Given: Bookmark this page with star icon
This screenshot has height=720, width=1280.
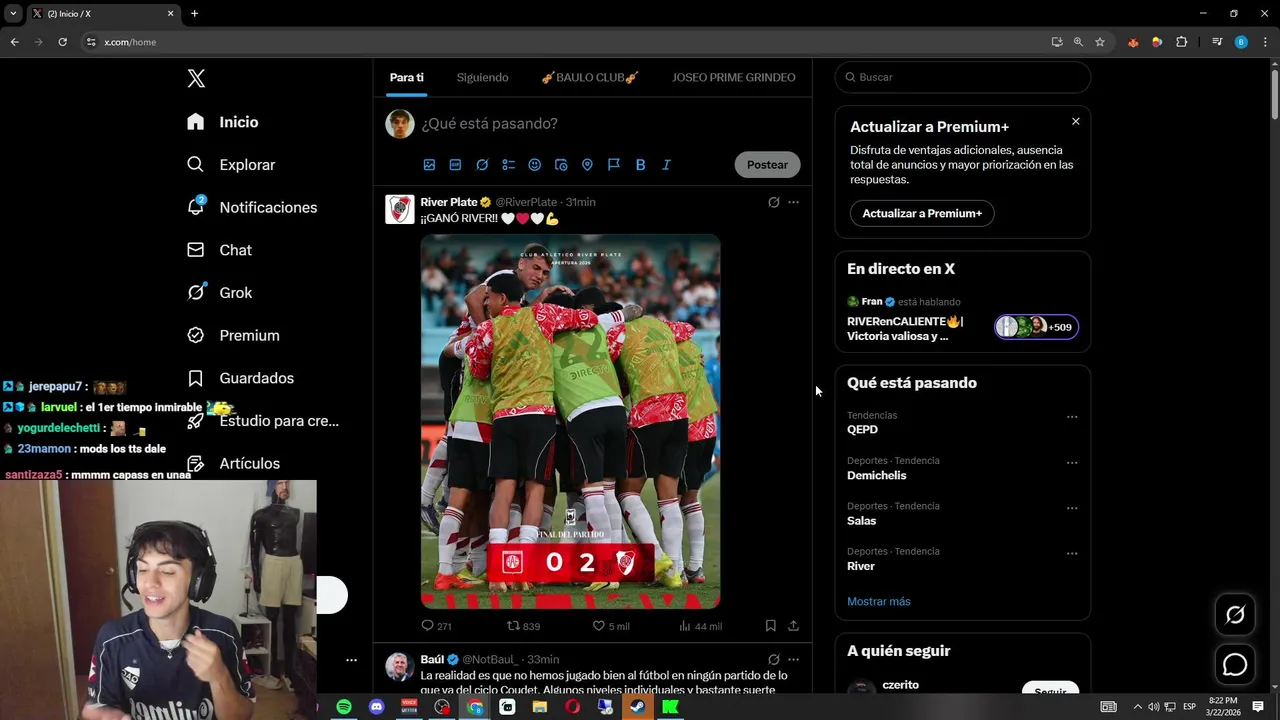Looking at the screenshot, I should (x=1100, y=42).
